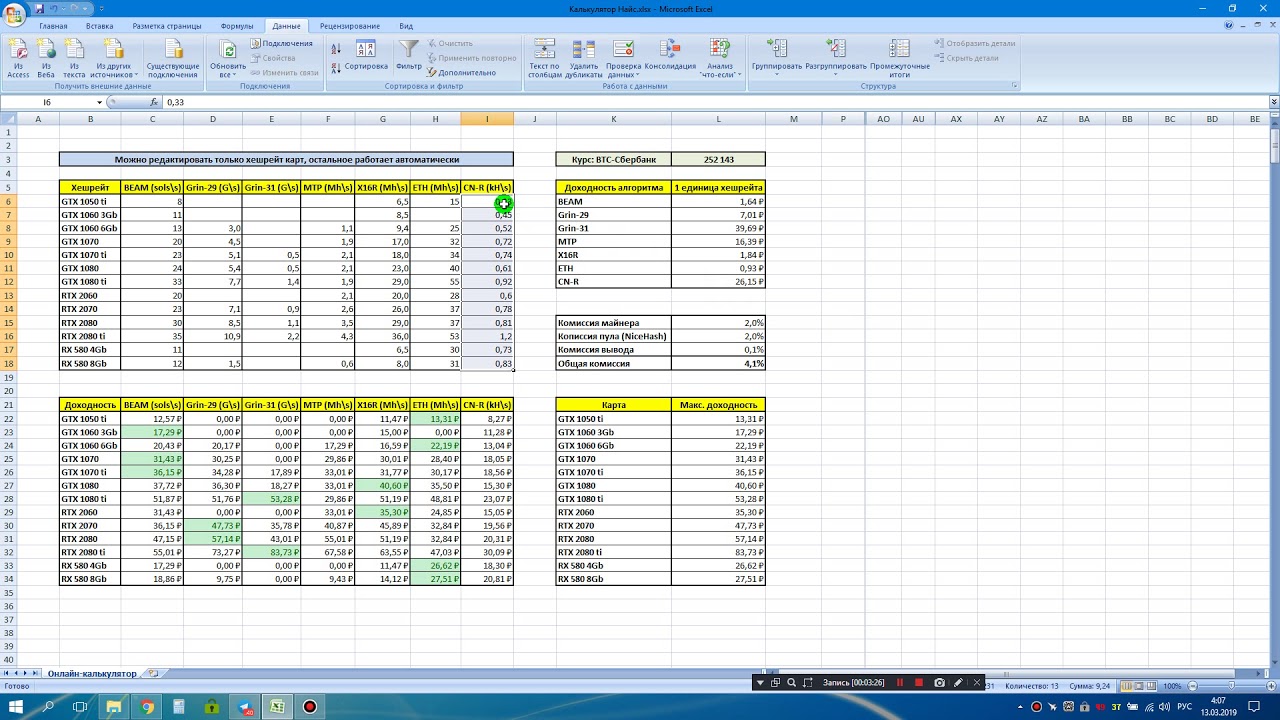1280x720 pixels.
Task: Click the formula bar input
Action: click(x=715, y=103)
